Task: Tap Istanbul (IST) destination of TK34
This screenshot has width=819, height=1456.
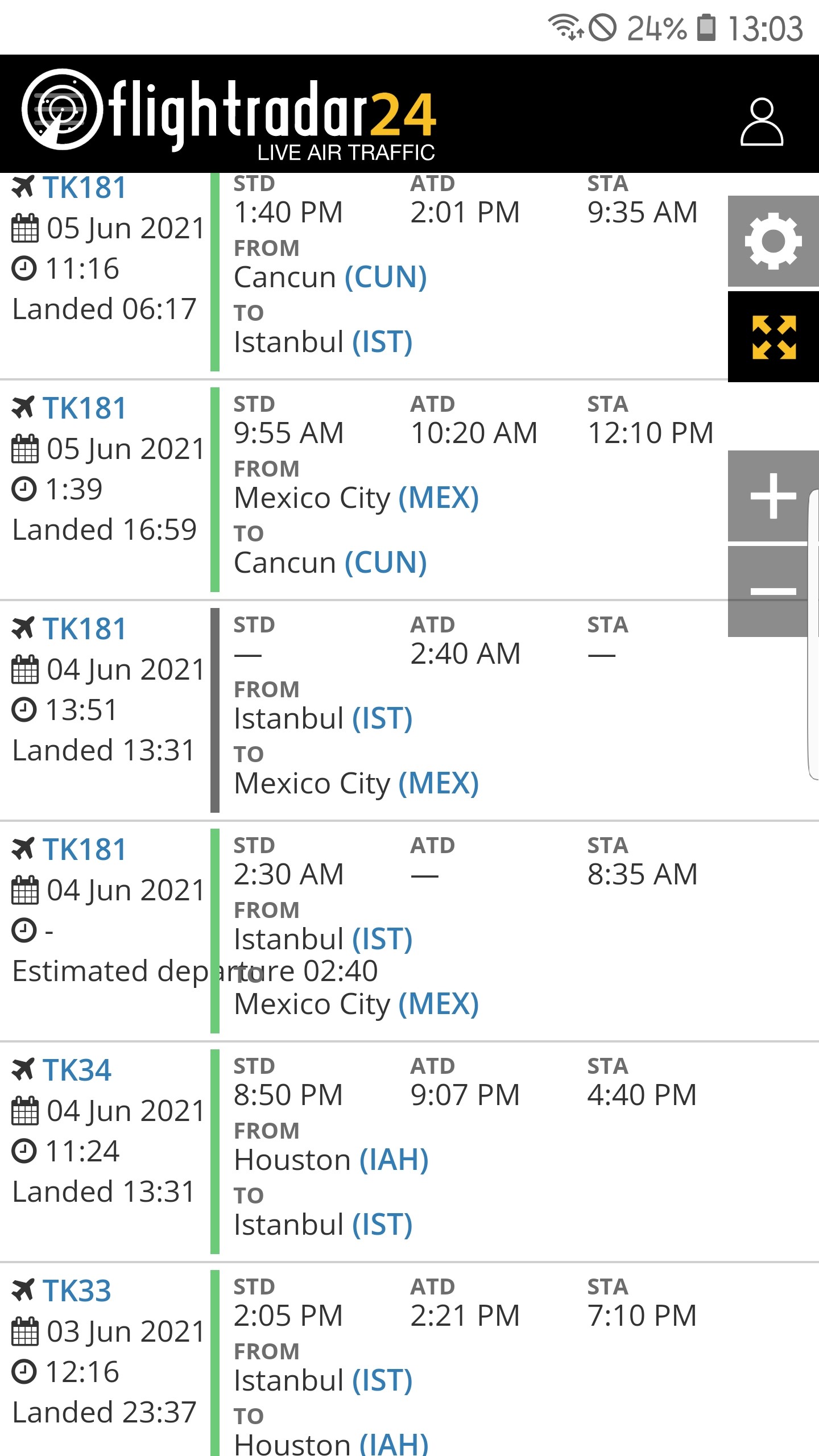Action: point(323,1225)
